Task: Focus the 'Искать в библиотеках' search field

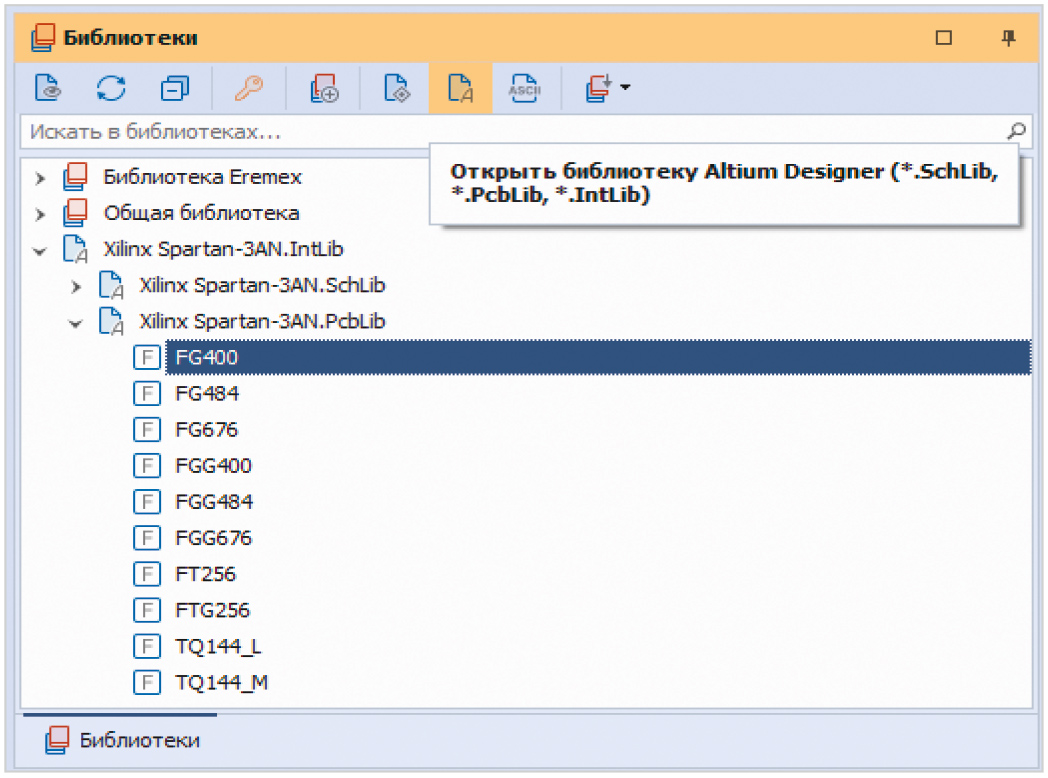Action: 515,131
